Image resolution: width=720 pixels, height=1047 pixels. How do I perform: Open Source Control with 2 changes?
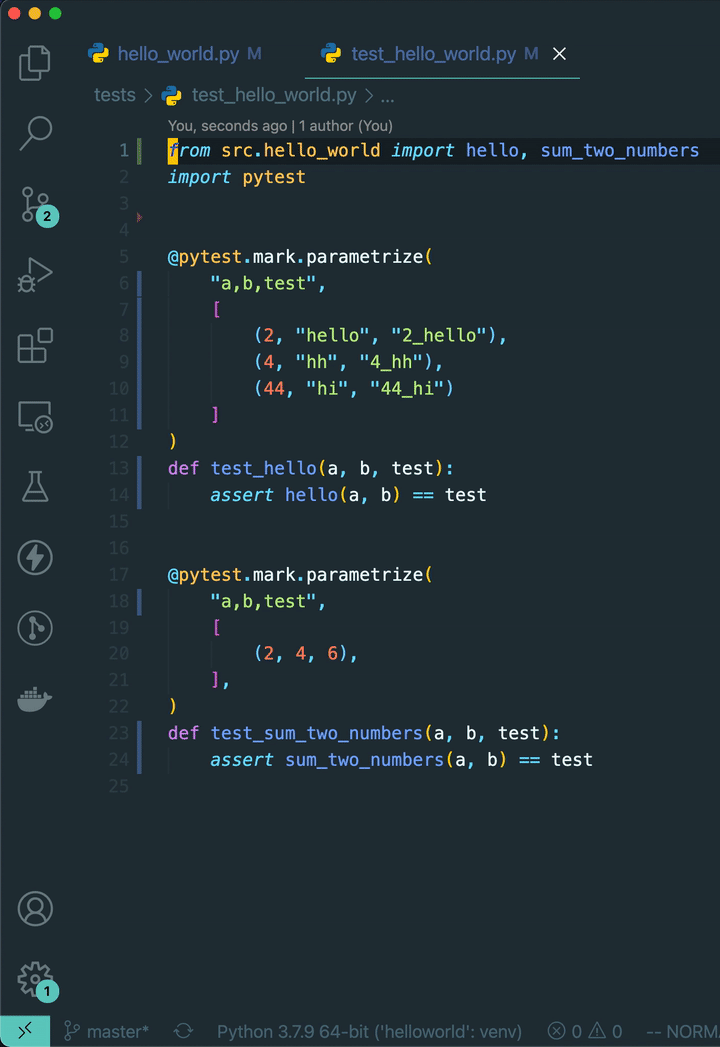point(35,204)
